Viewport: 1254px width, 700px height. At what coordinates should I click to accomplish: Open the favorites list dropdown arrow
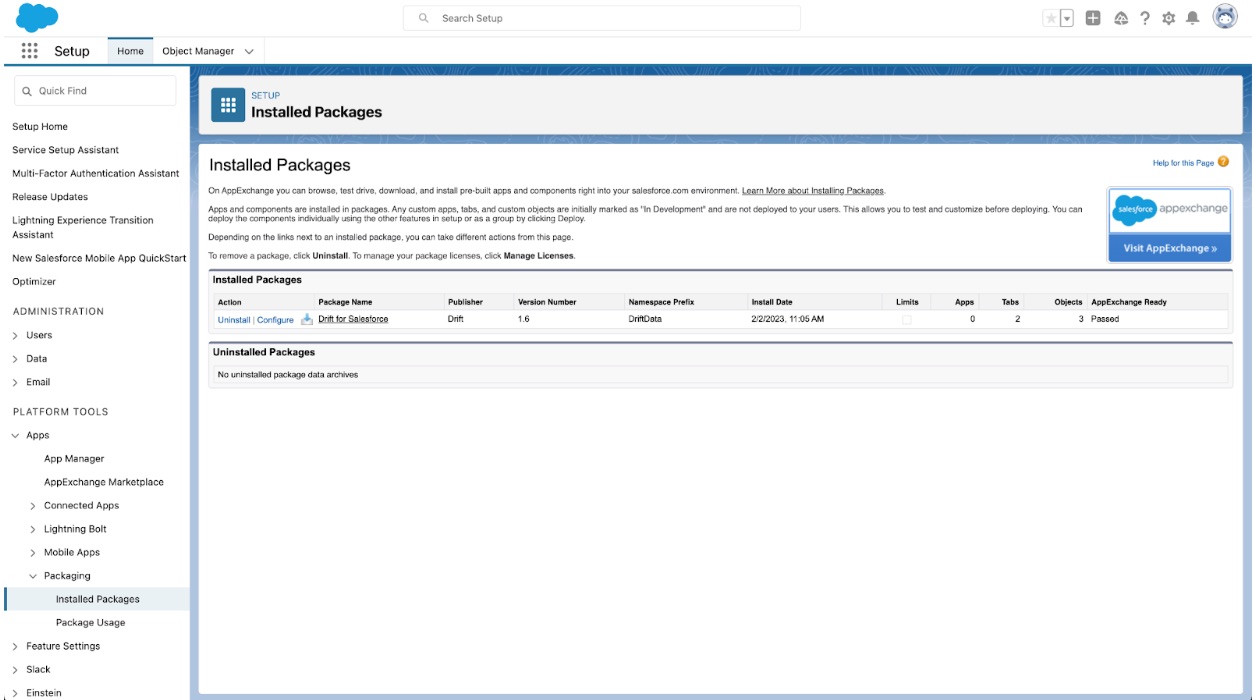tap(1067, 18)
